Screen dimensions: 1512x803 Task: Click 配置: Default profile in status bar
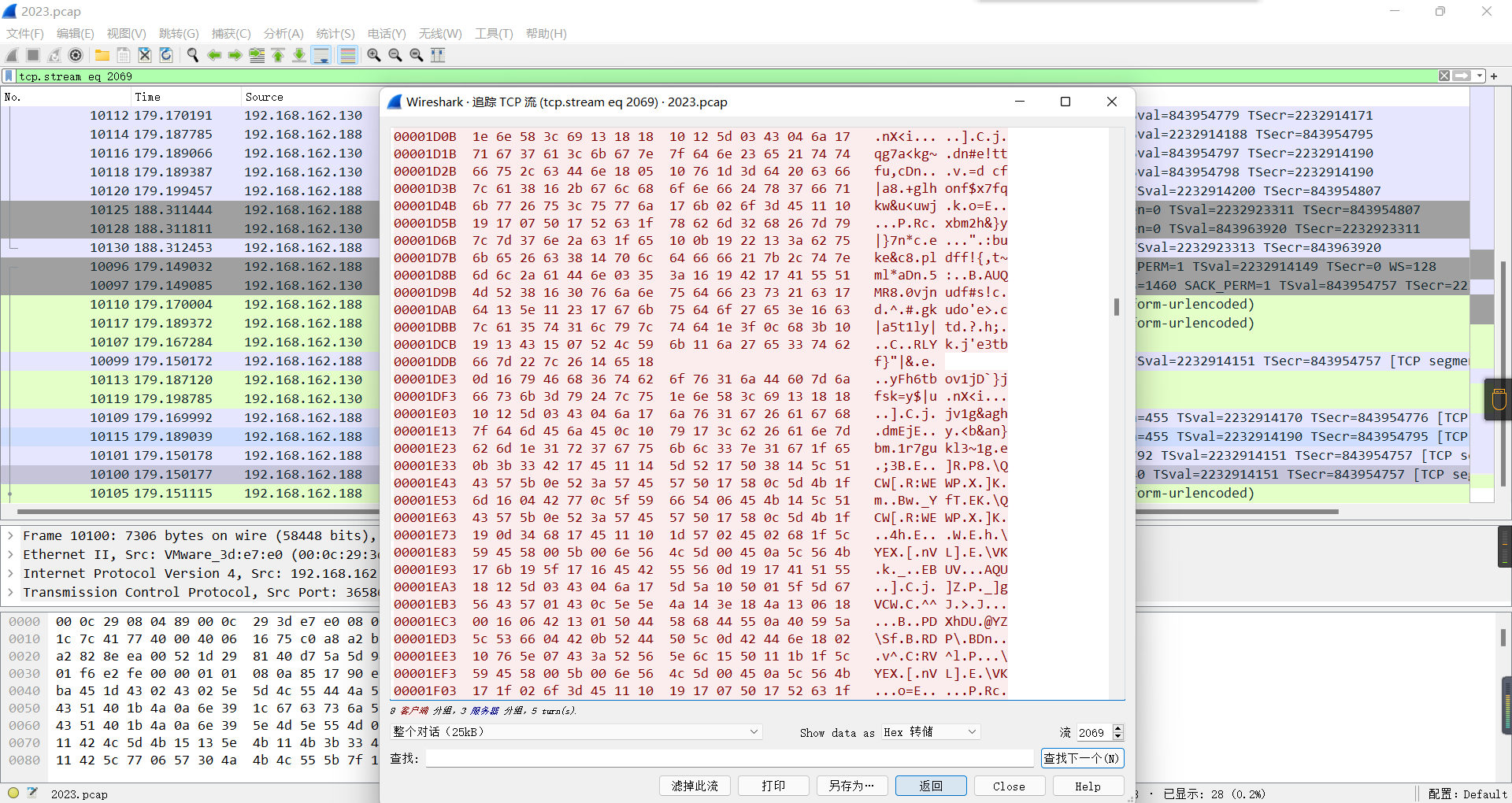[x=1467, y=794]
